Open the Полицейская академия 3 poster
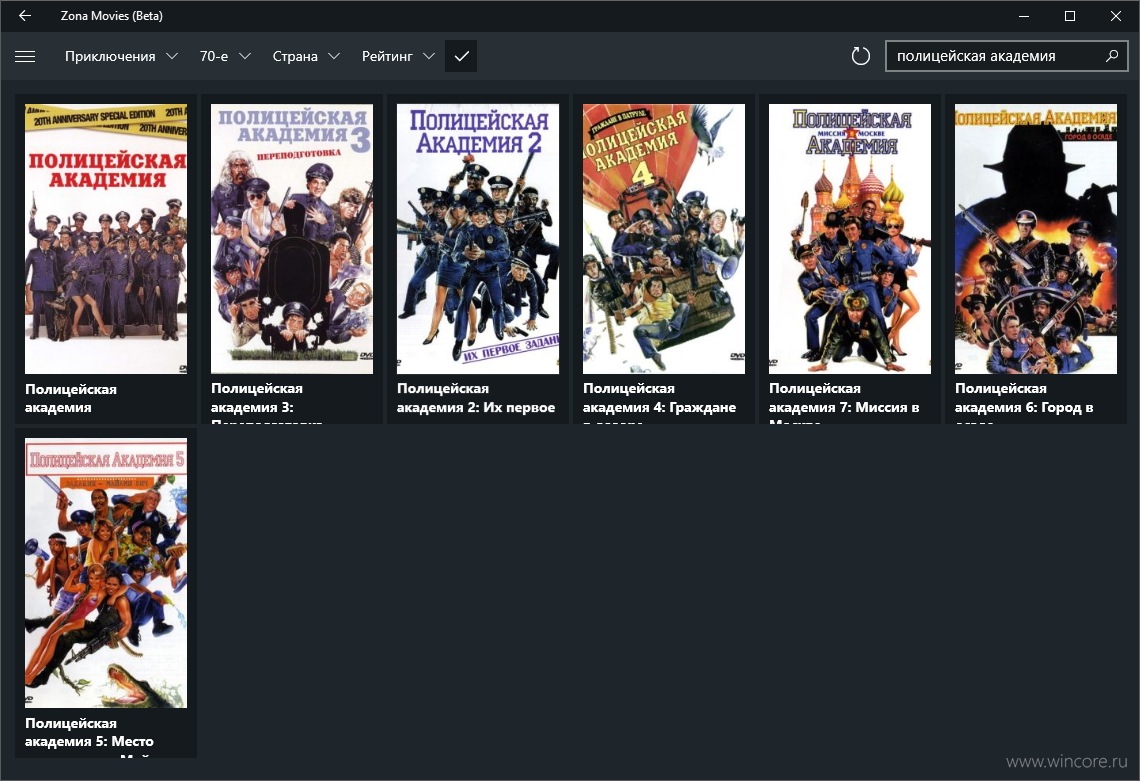The image size is (1140, 781). pos(292,239)
